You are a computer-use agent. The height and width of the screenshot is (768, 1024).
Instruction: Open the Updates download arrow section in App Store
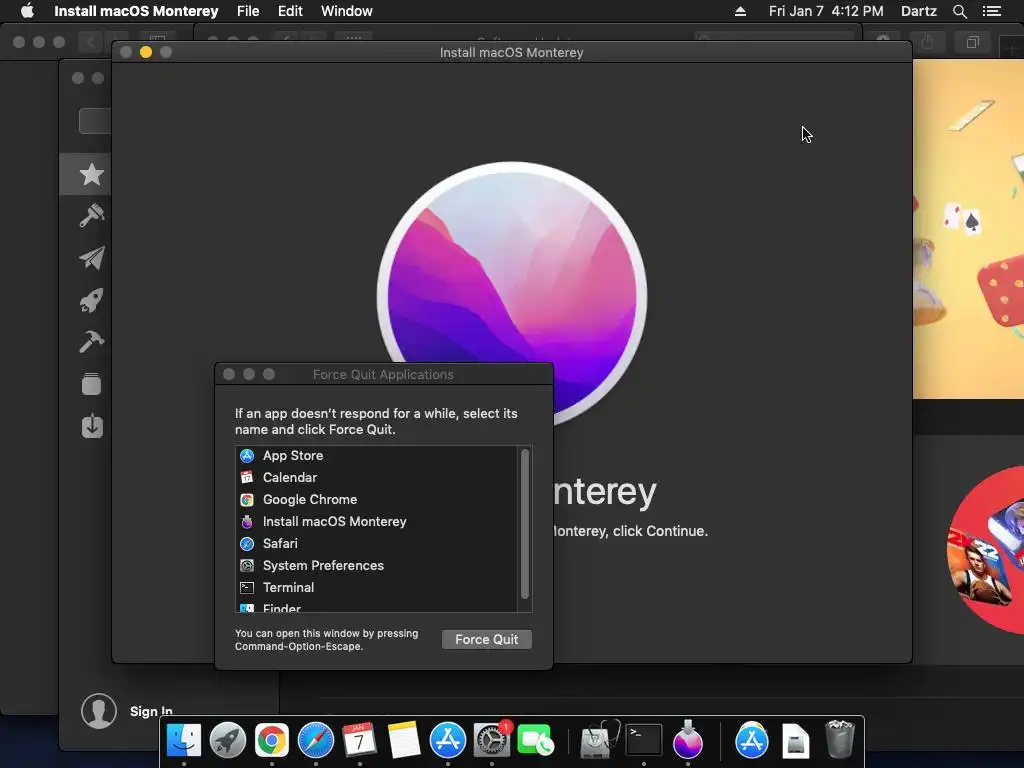pyautogui.click(x=92, y=426)
